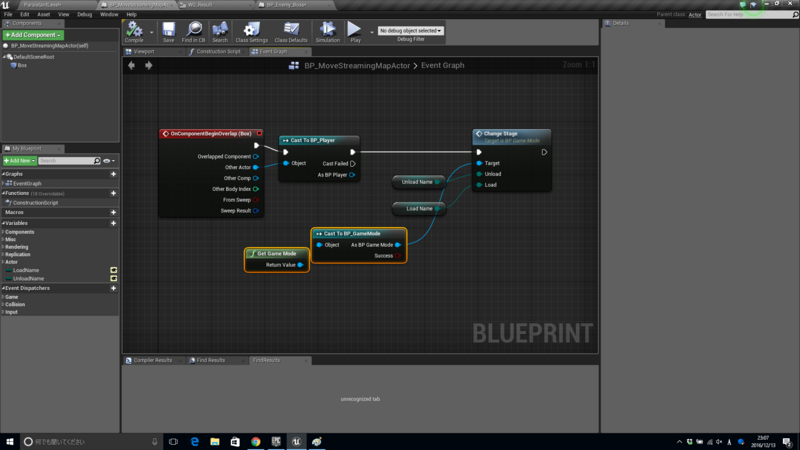Add a new variable with plus
Viewport: 800px width, 450px height.
tap(113, 223)
